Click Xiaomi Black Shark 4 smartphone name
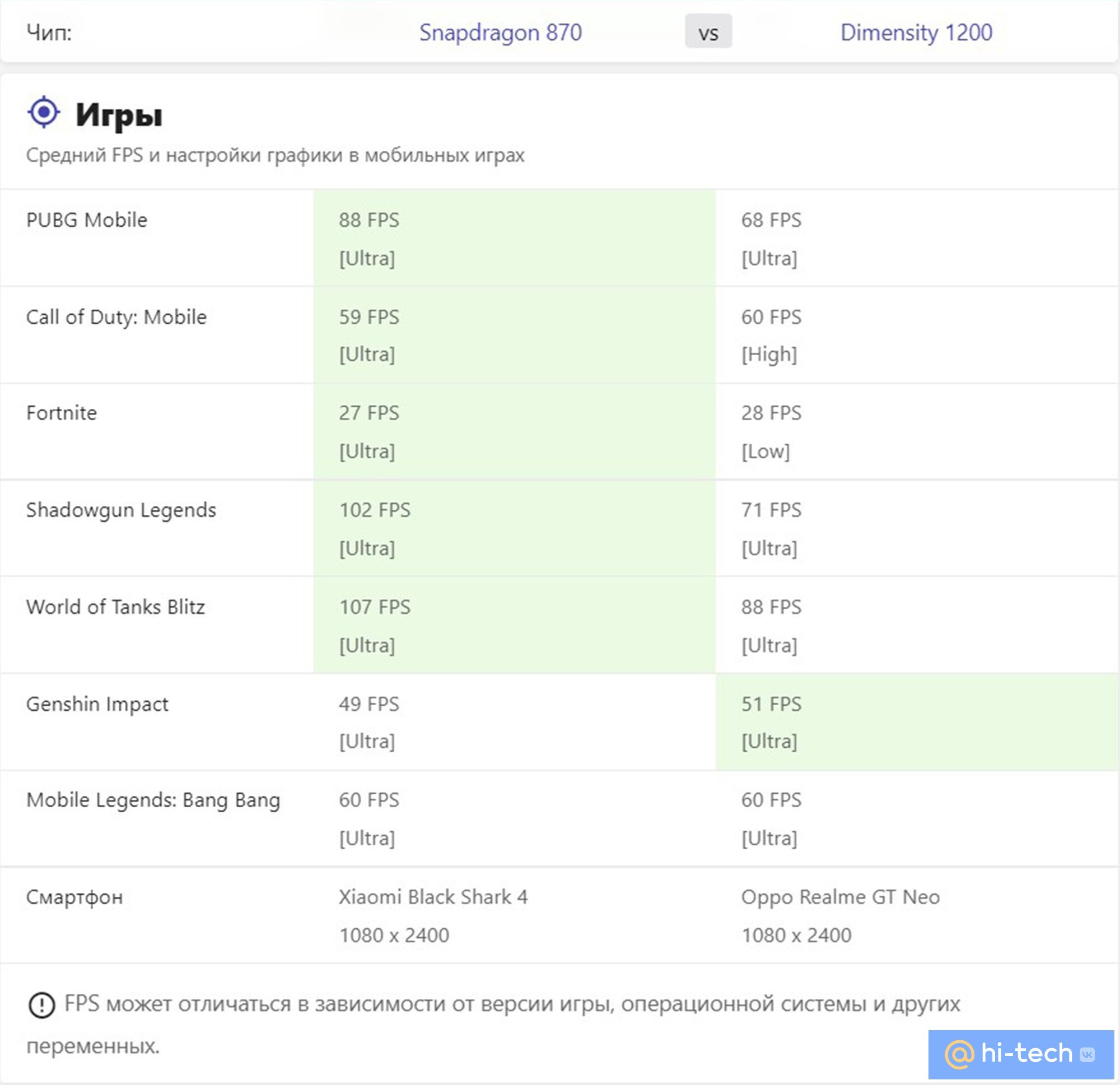This screenshot has width=1120, height=1085. (433, 897)
